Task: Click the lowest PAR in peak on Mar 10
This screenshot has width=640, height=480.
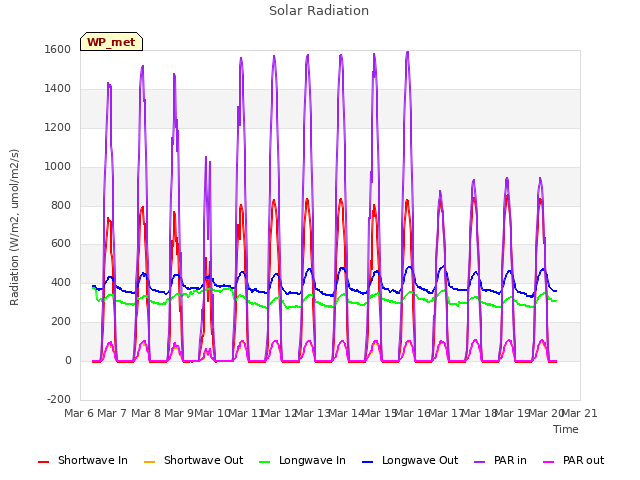Action: [x=210, y=162]
